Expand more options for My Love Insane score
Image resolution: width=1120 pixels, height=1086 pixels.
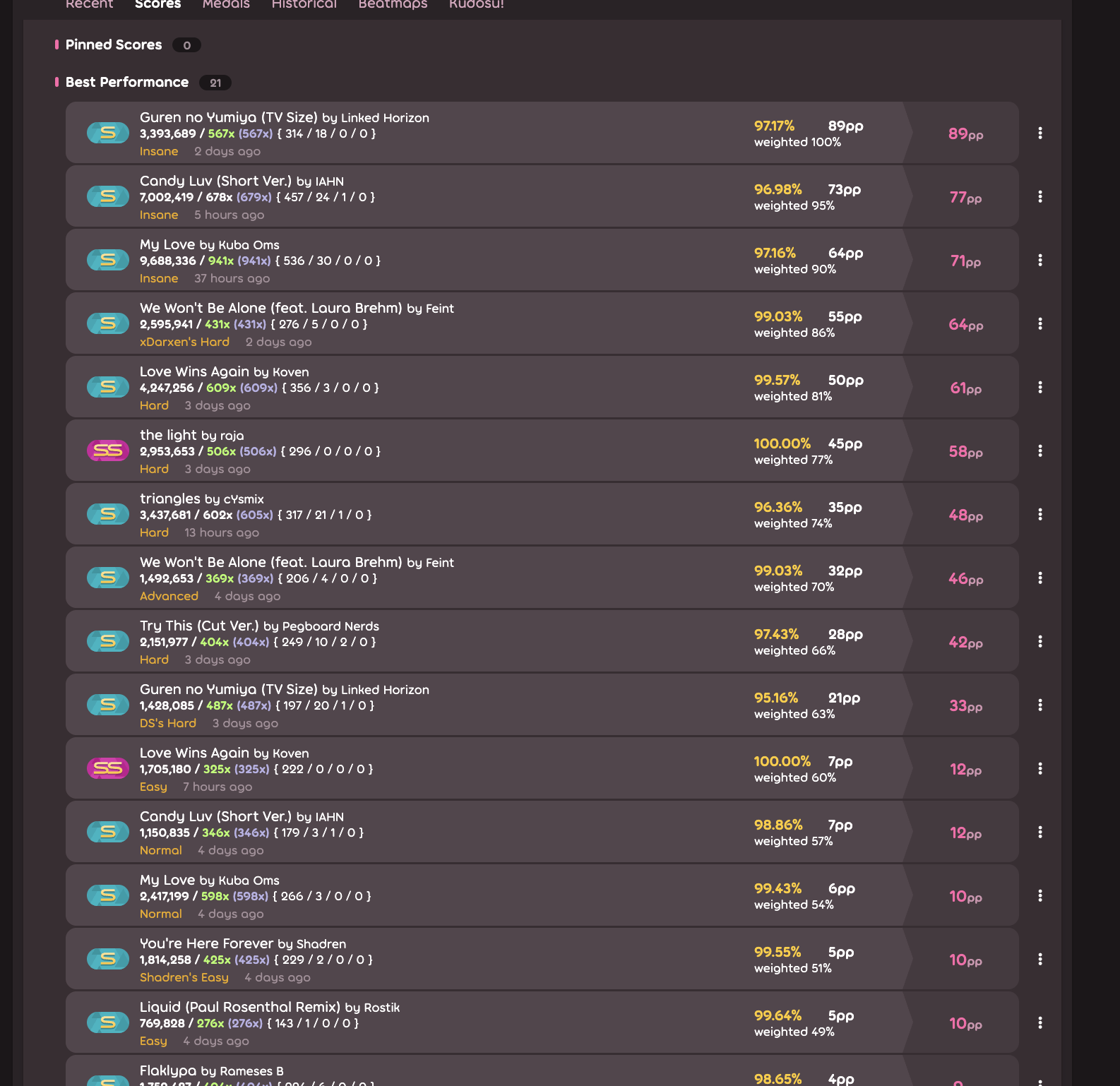pyautogui.click(x=1039, y=260)
